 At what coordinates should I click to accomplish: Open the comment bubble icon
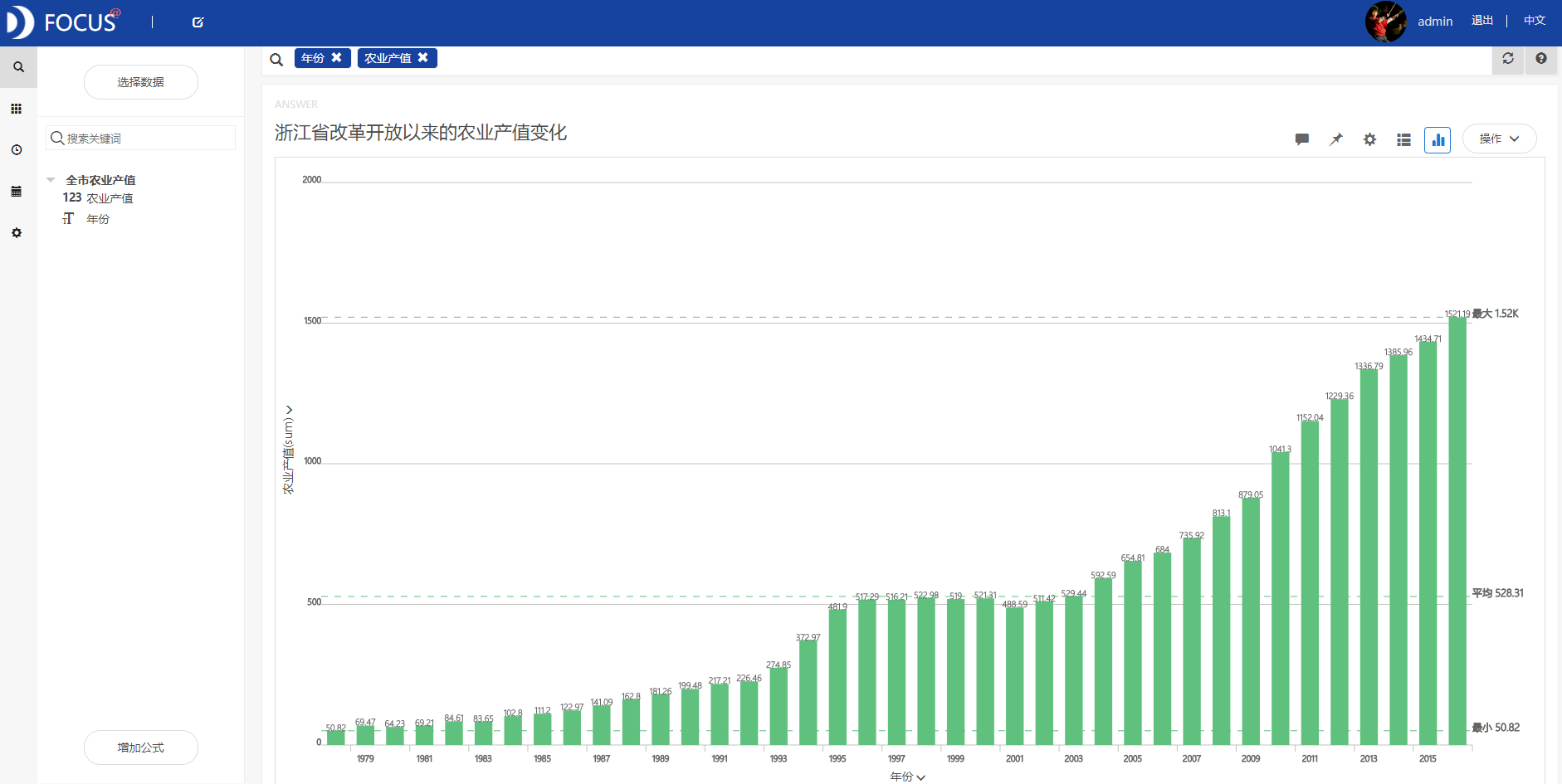pos(1302,139)
